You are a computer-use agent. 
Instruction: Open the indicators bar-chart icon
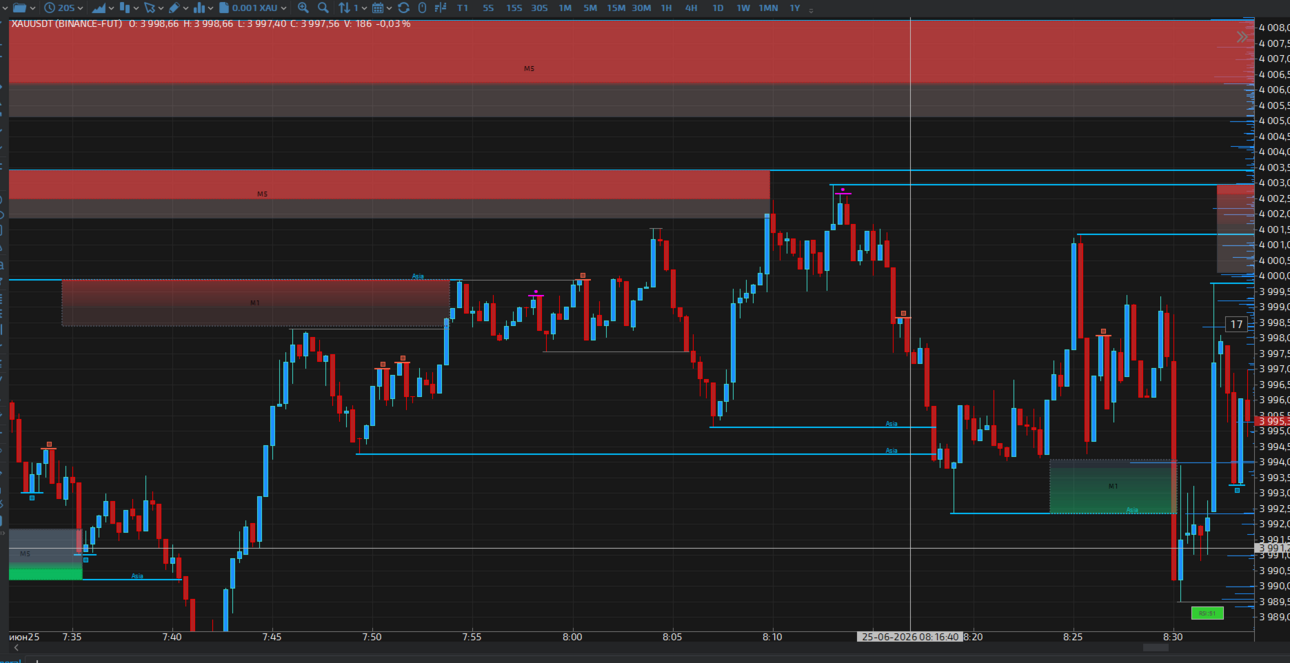pyautogui.click(x=199, y=7)
